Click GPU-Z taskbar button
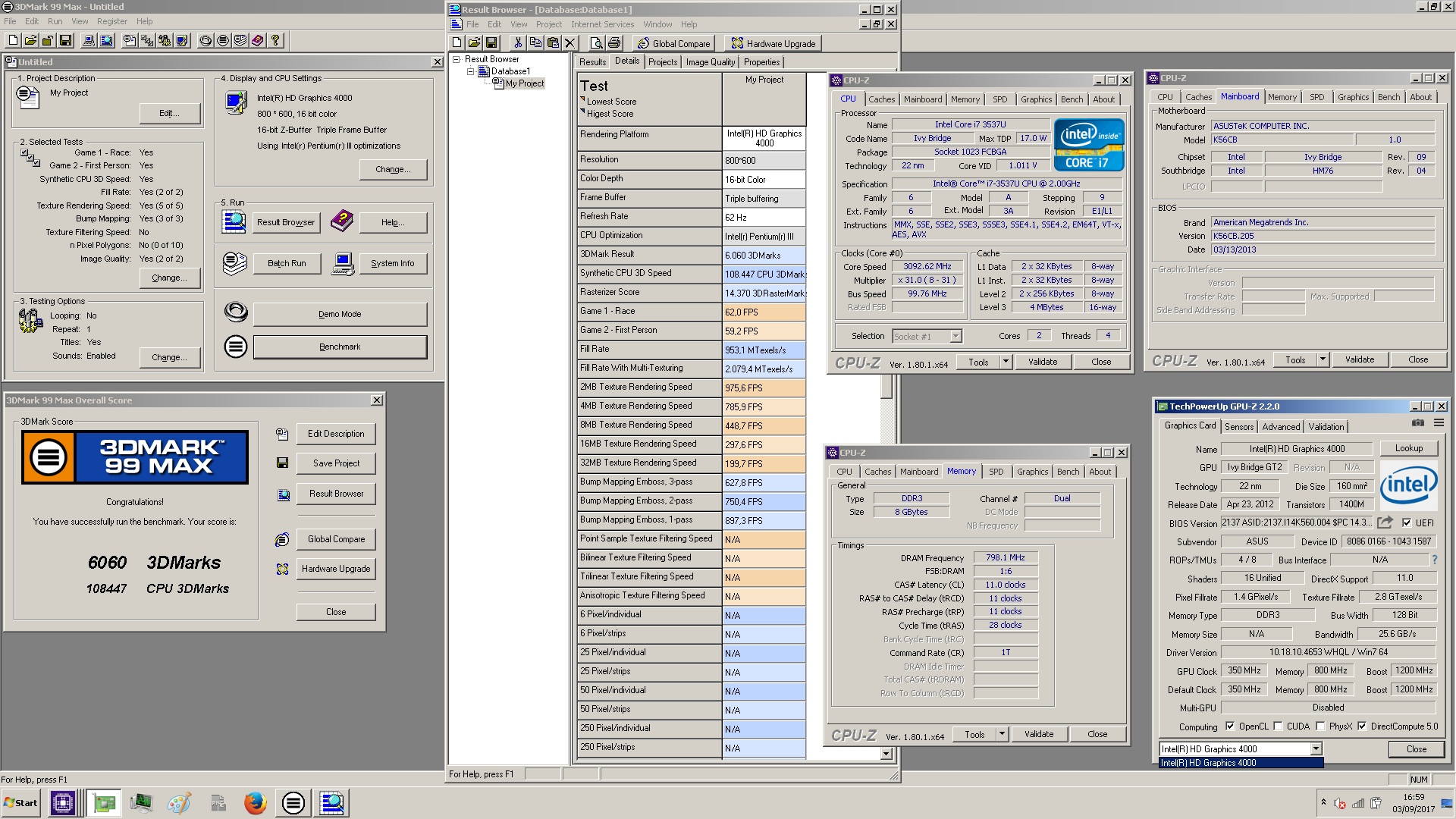Viewport: 1456px width, 819px height. pos(104,802)
